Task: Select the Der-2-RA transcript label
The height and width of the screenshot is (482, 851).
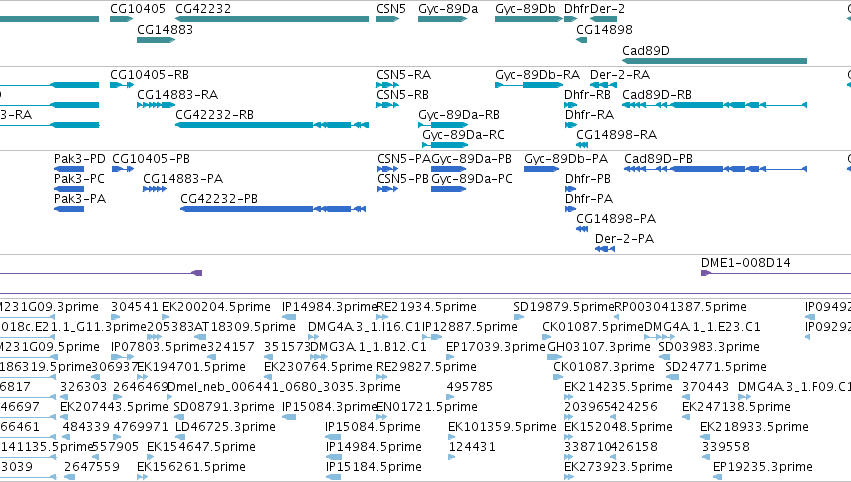Action: [620, 75]
